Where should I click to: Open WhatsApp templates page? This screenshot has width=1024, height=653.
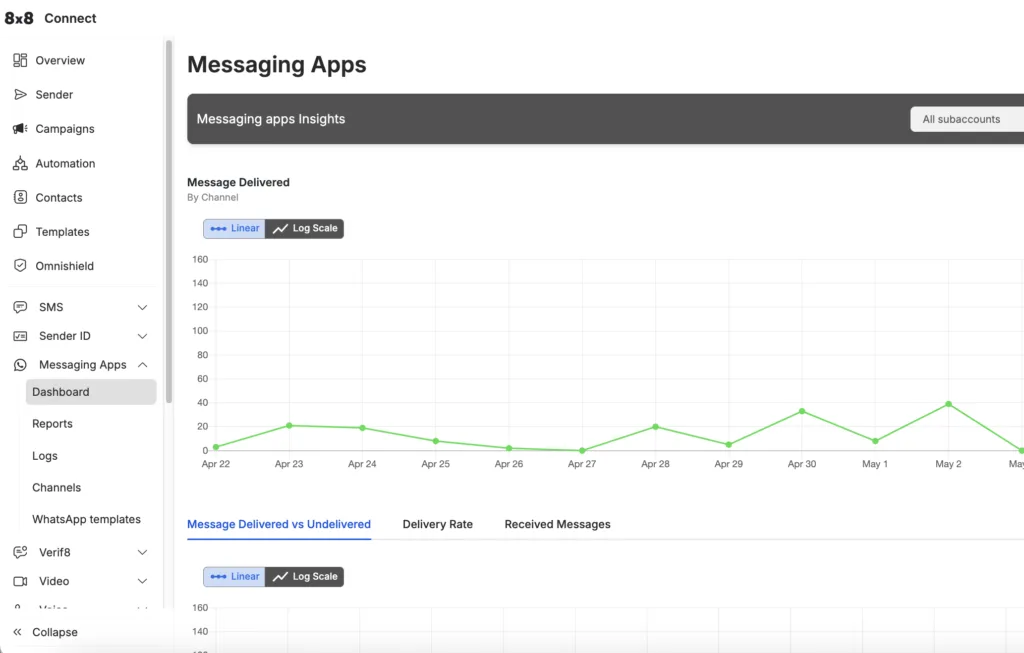[x=86, y=519]
